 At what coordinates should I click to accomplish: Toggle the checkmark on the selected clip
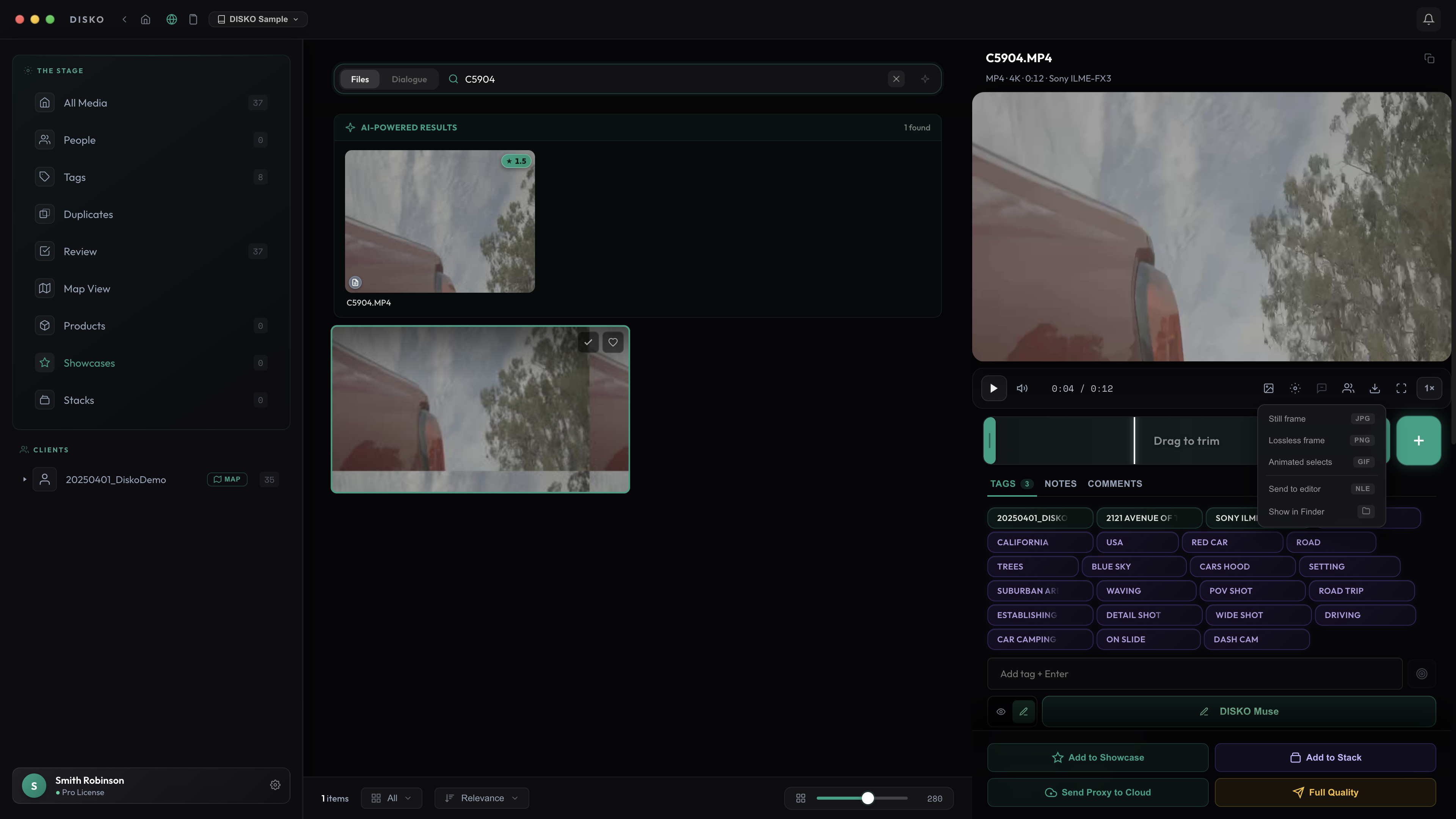pos(588,342)
